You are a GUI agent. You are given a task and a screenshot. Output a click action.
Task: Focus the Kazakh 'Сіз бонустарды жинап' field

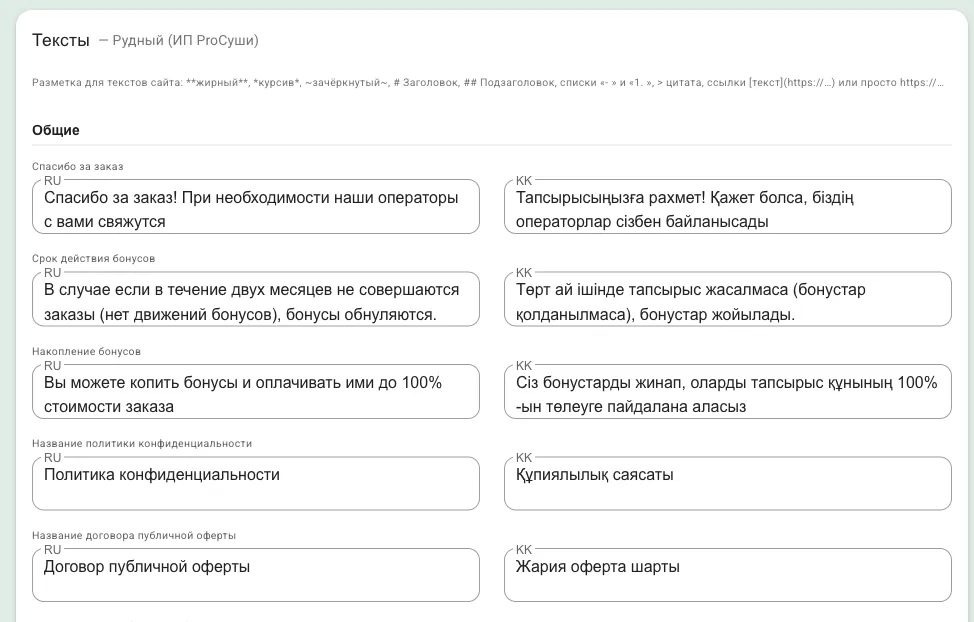tap(727, 391)
